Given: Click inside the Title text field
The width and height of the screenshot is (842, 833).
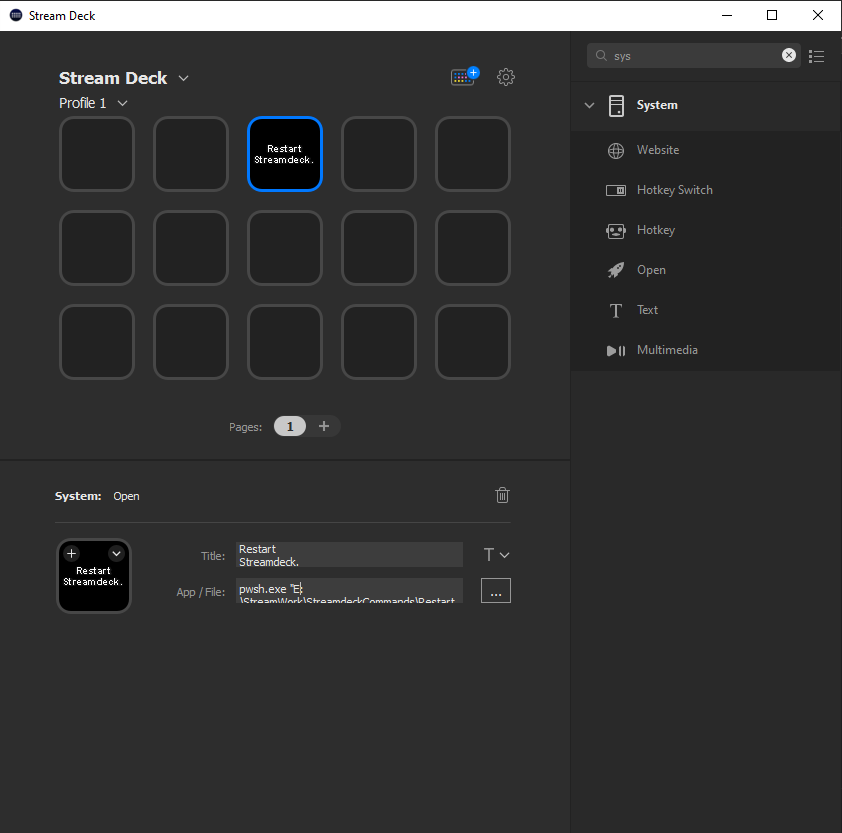Looking at the screenshot, I should [348, 554].
